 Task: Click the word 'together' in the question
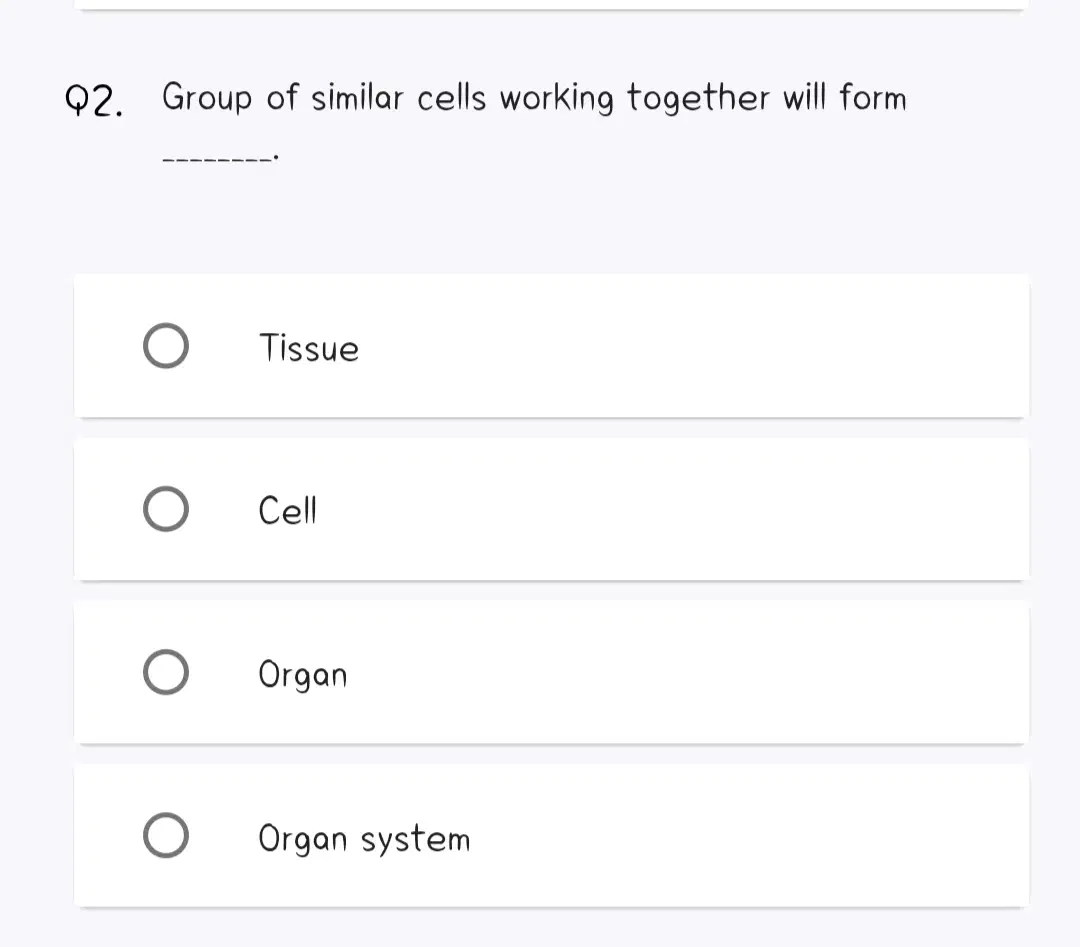coord(698,98)
